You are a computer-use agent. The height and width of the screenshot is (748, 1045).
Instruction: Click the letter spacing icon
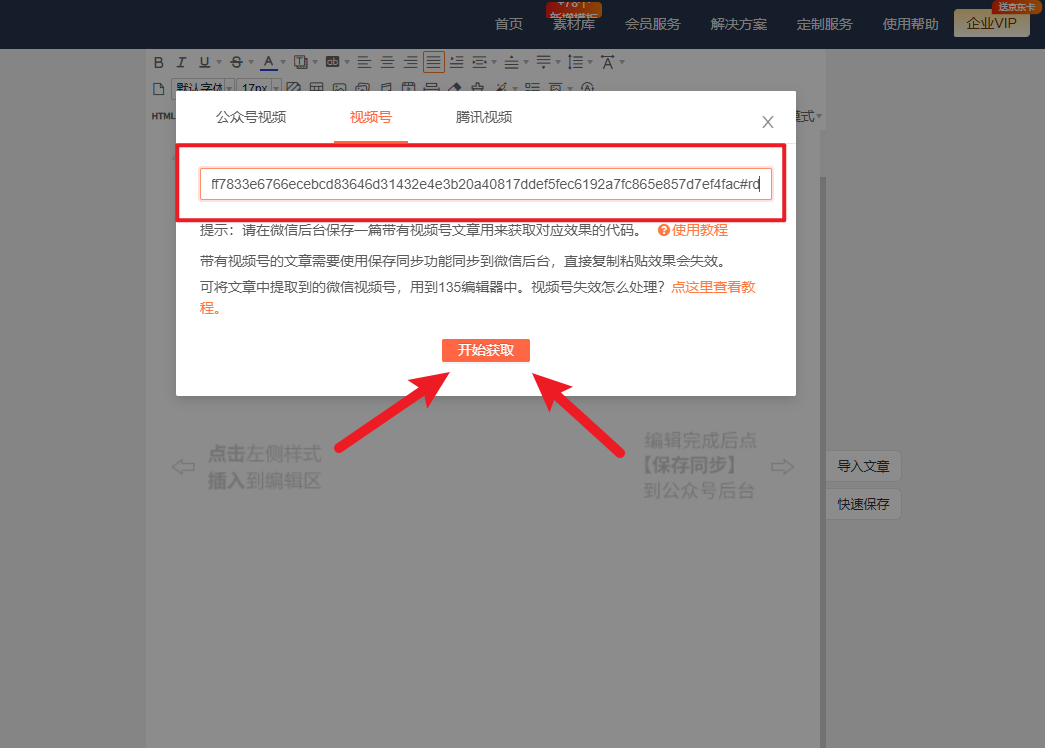(607, 62)
